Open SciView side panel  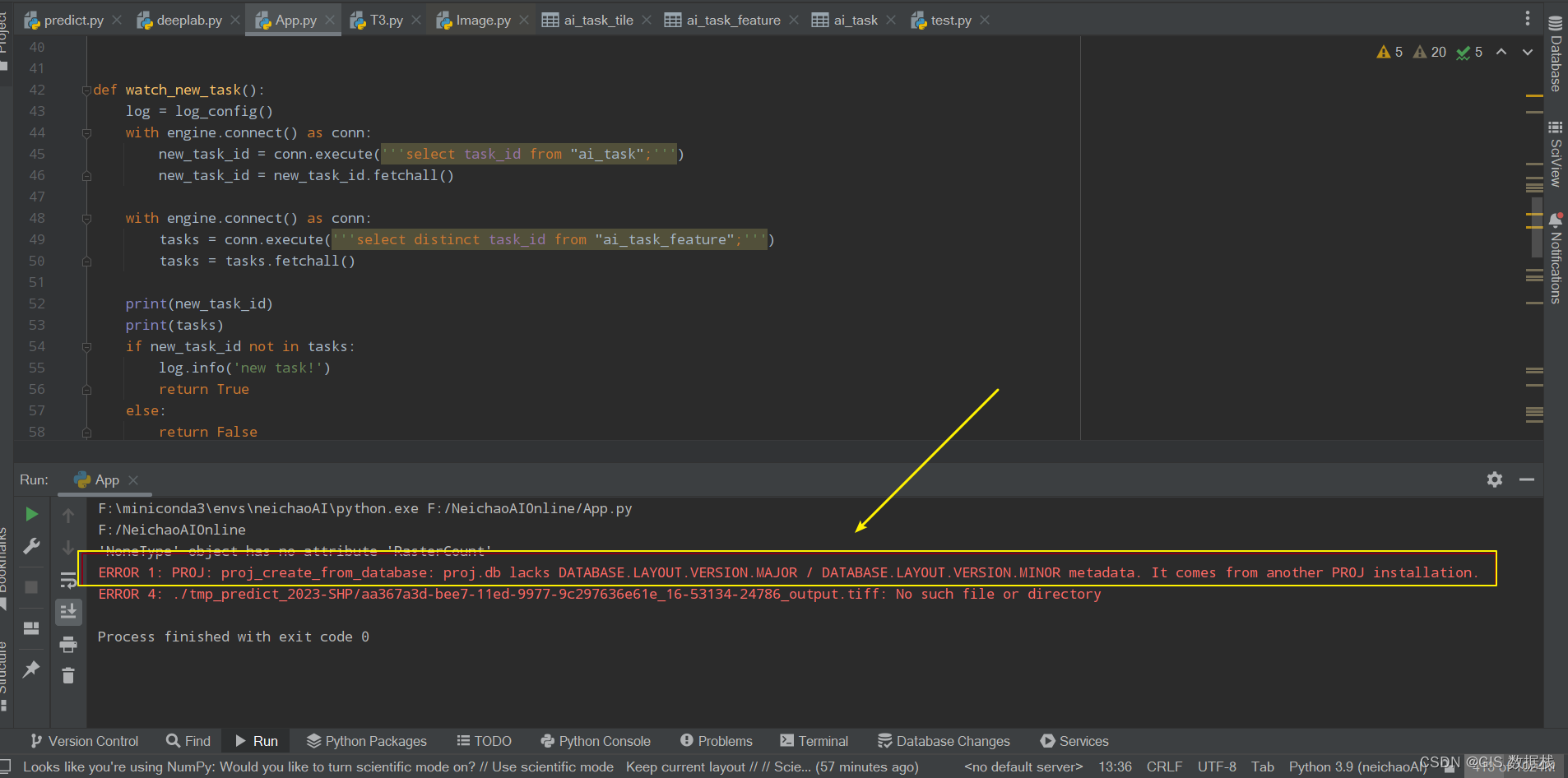[1555, 154]
